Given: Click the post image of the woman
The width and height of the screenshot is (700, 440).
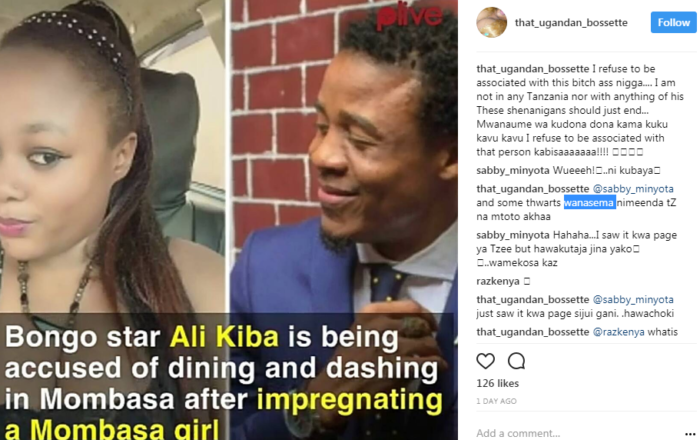Looking at the screenshot, I should coord(114,156).
